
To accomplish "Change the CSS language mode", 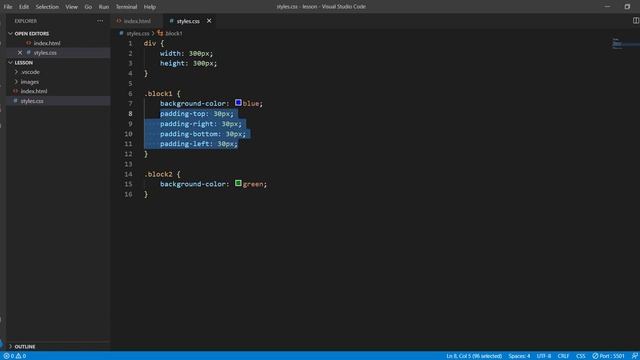I will (x=580, y=356).
